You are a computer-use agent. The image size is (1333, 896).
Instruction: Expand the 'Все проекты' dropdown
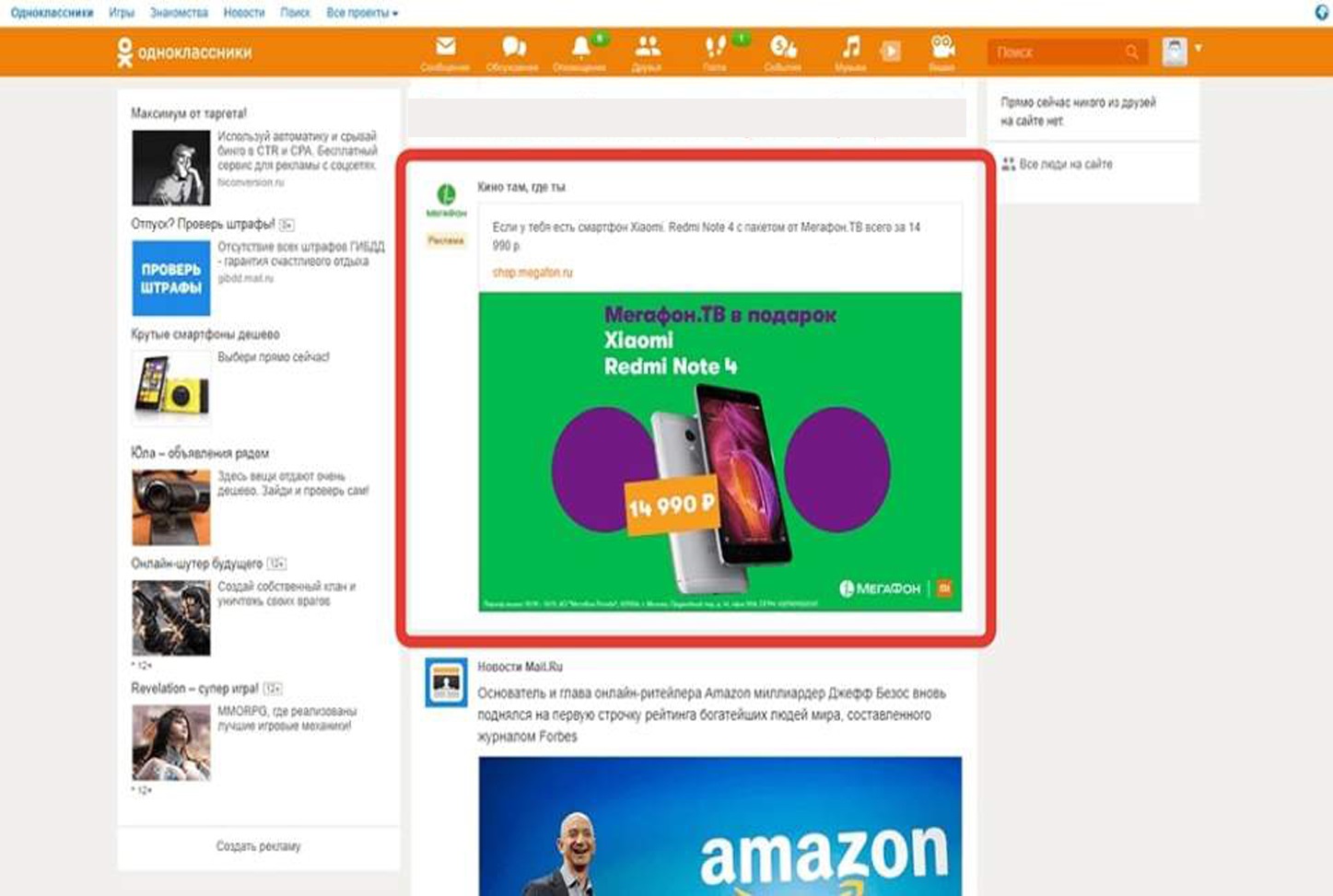(362, 13)
